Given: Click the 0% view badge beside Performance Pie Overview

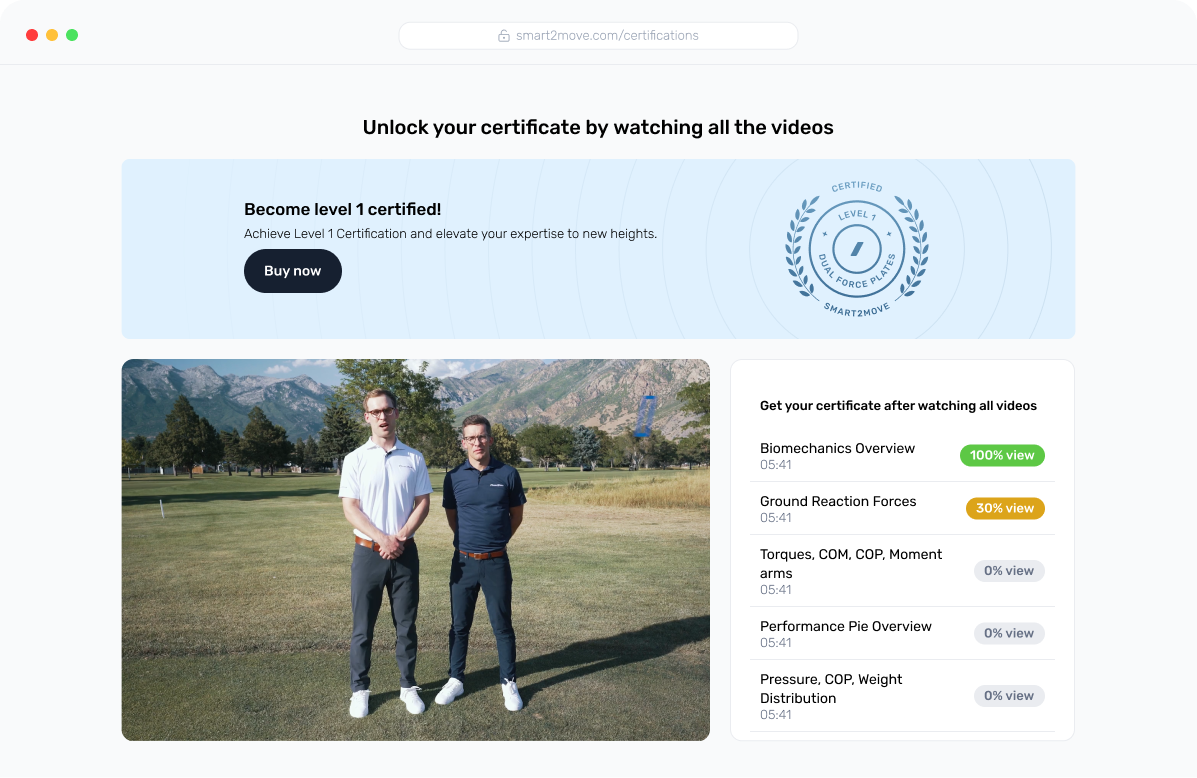Looking at the screenshot, I should point(1009,633).
